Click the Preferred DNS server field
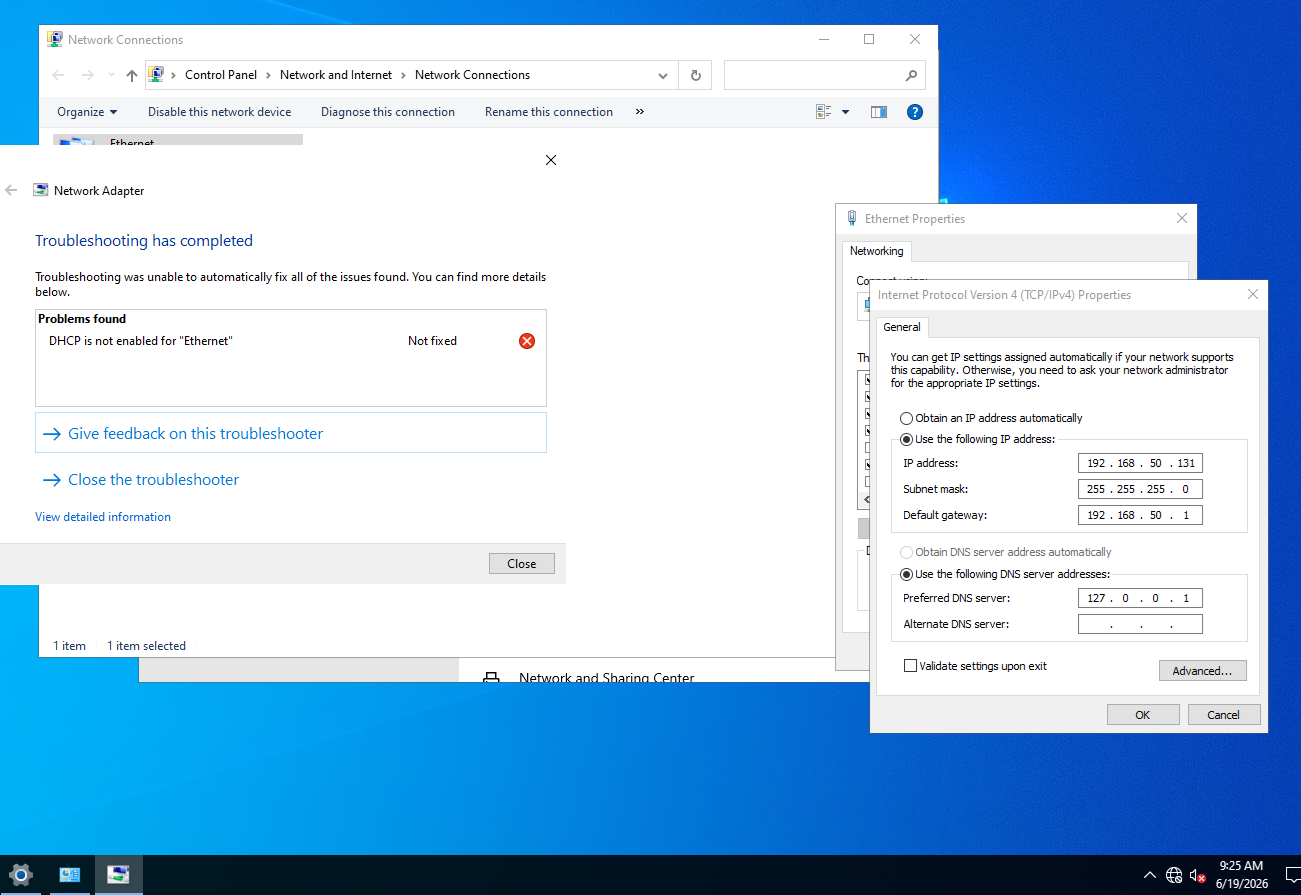Image resolution: width=1301 pixels, height=895 pixels. click(x=1140, y=598)
